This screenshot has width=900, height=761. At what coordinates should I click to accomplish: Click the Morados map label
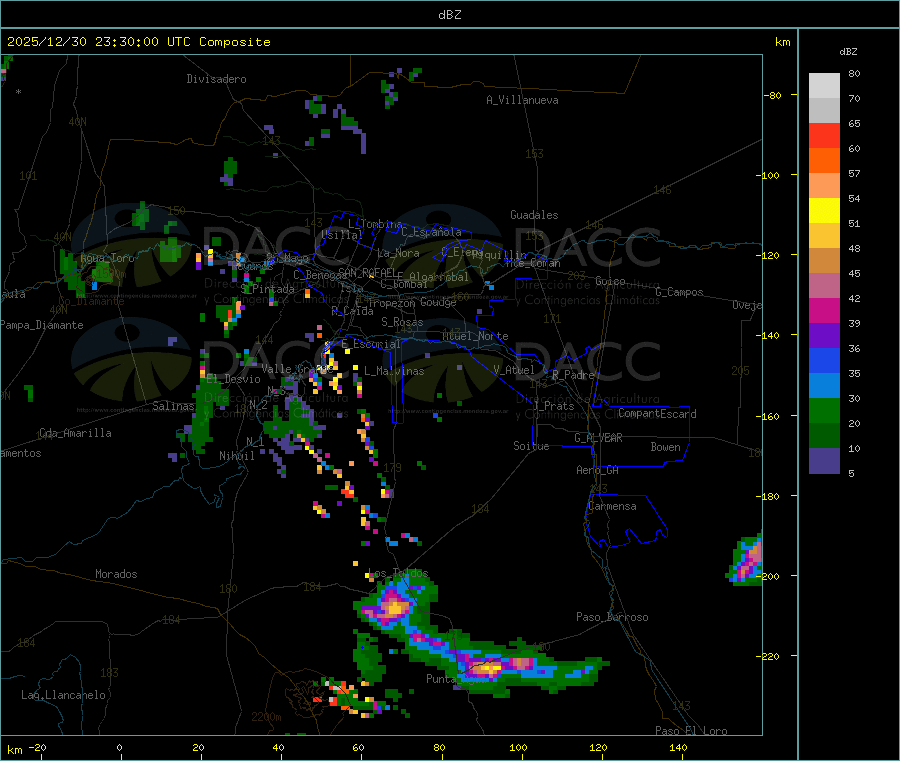point(116,574)
